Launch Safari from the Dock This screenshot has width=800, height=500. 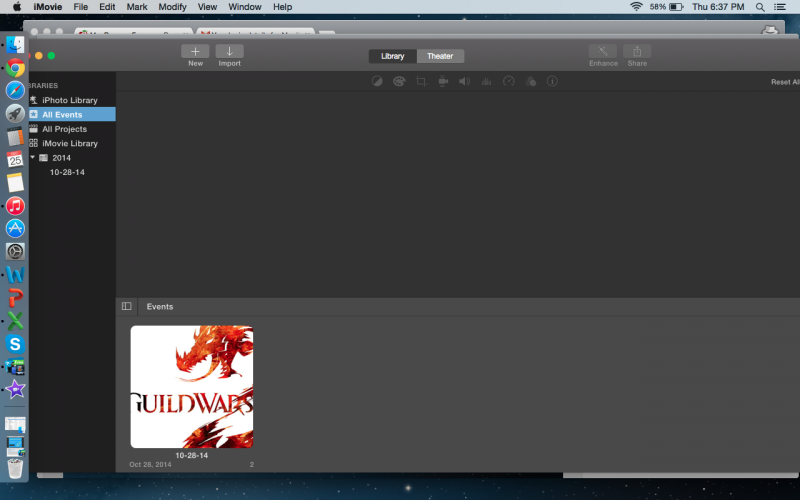point(15,90)
